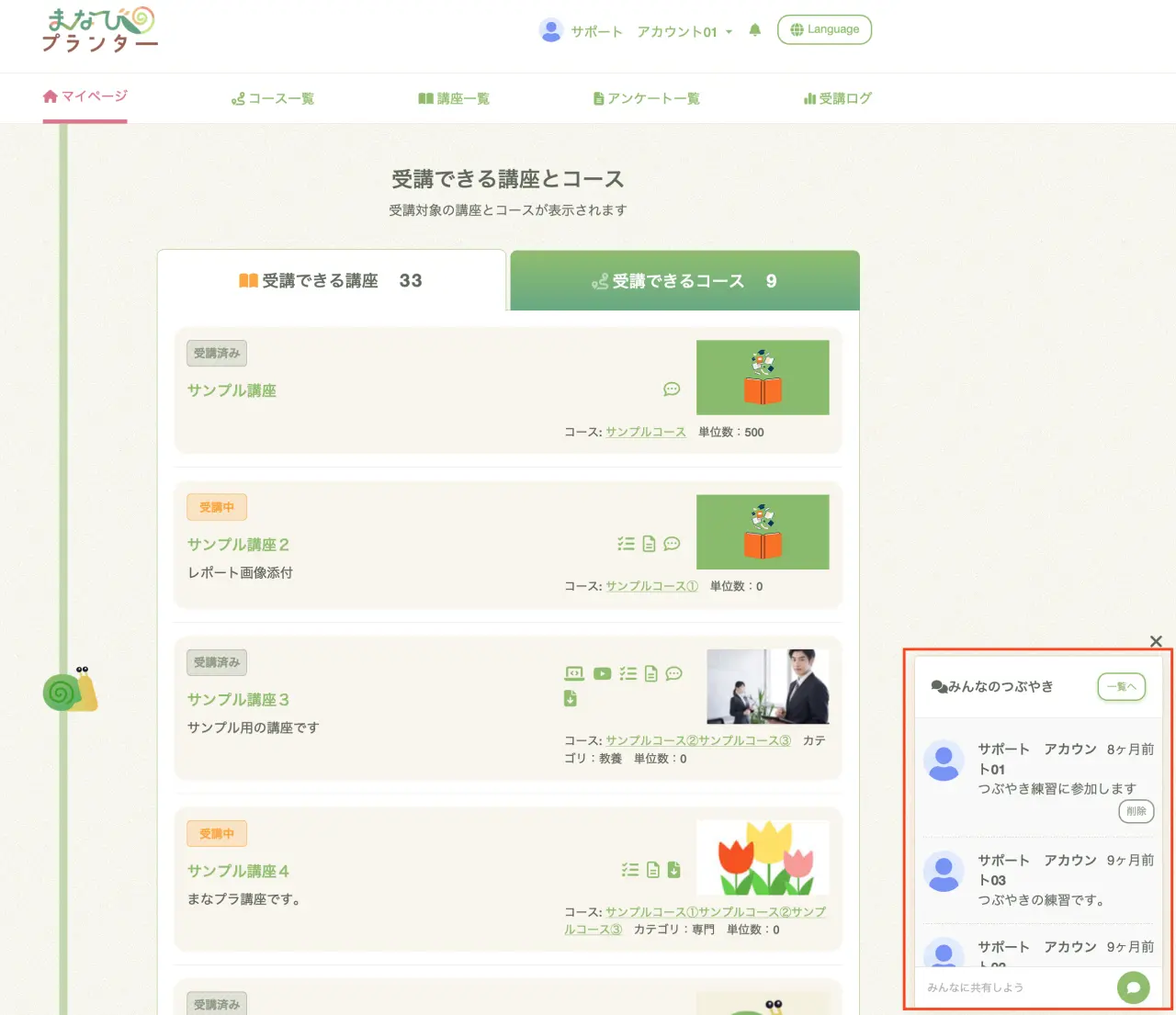Open the Language selector
The image size is (1176, 1015).
[824, 29]
